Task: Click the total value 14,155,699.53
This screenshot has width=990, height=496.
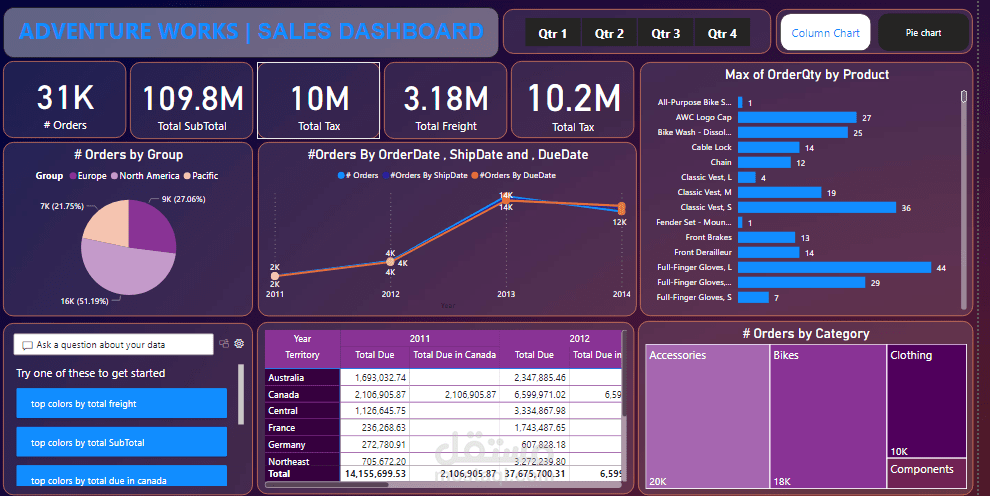Action: tap(375, 473)
